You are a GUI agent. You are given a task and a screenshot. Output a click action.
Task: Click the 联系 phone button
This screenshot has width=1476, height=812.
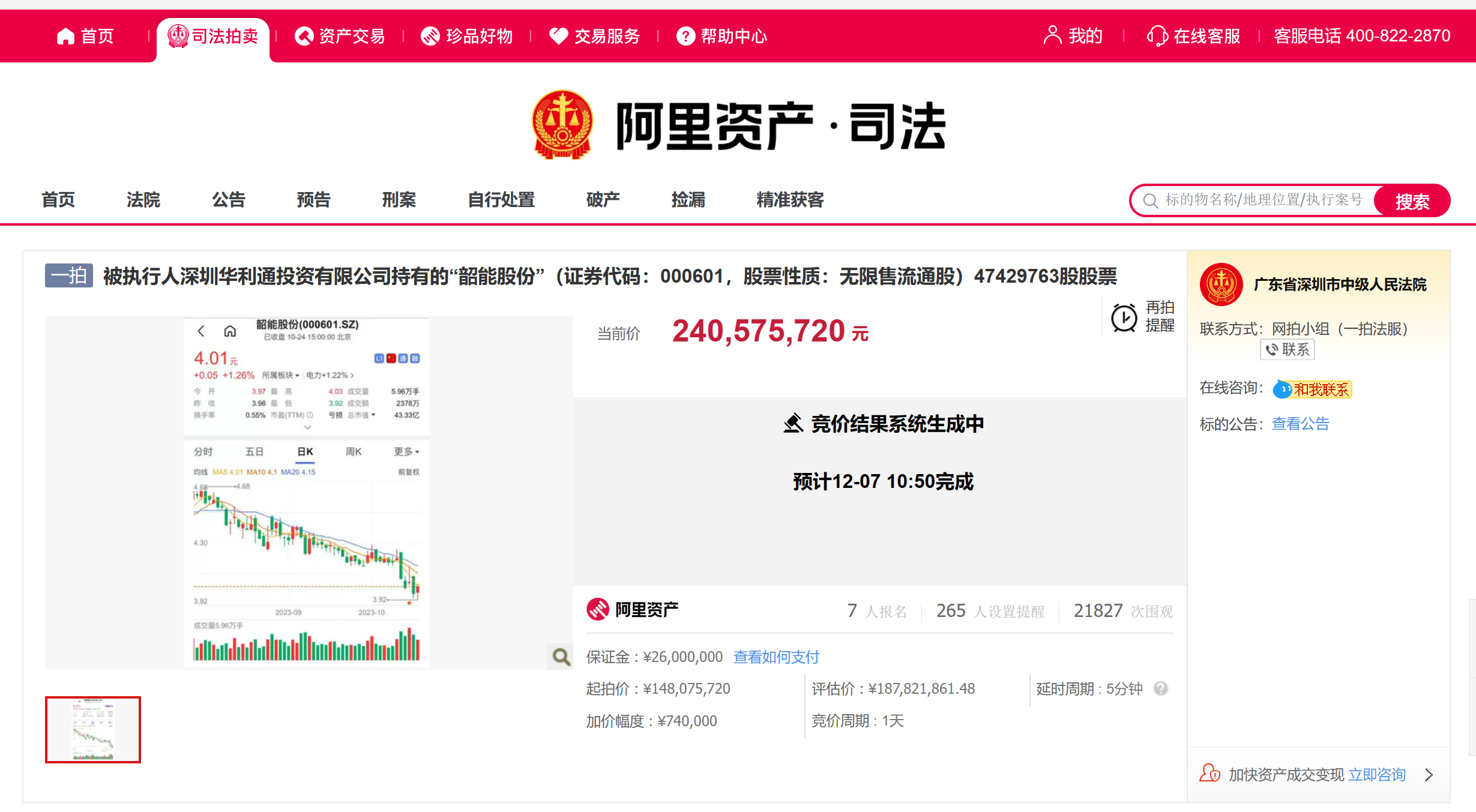1288,349
